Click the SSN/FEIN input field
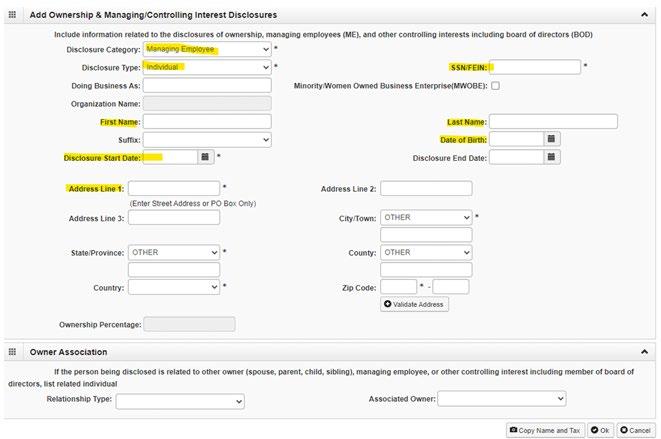The height and width of the screenshot is (439, 661). pos(535,67)
